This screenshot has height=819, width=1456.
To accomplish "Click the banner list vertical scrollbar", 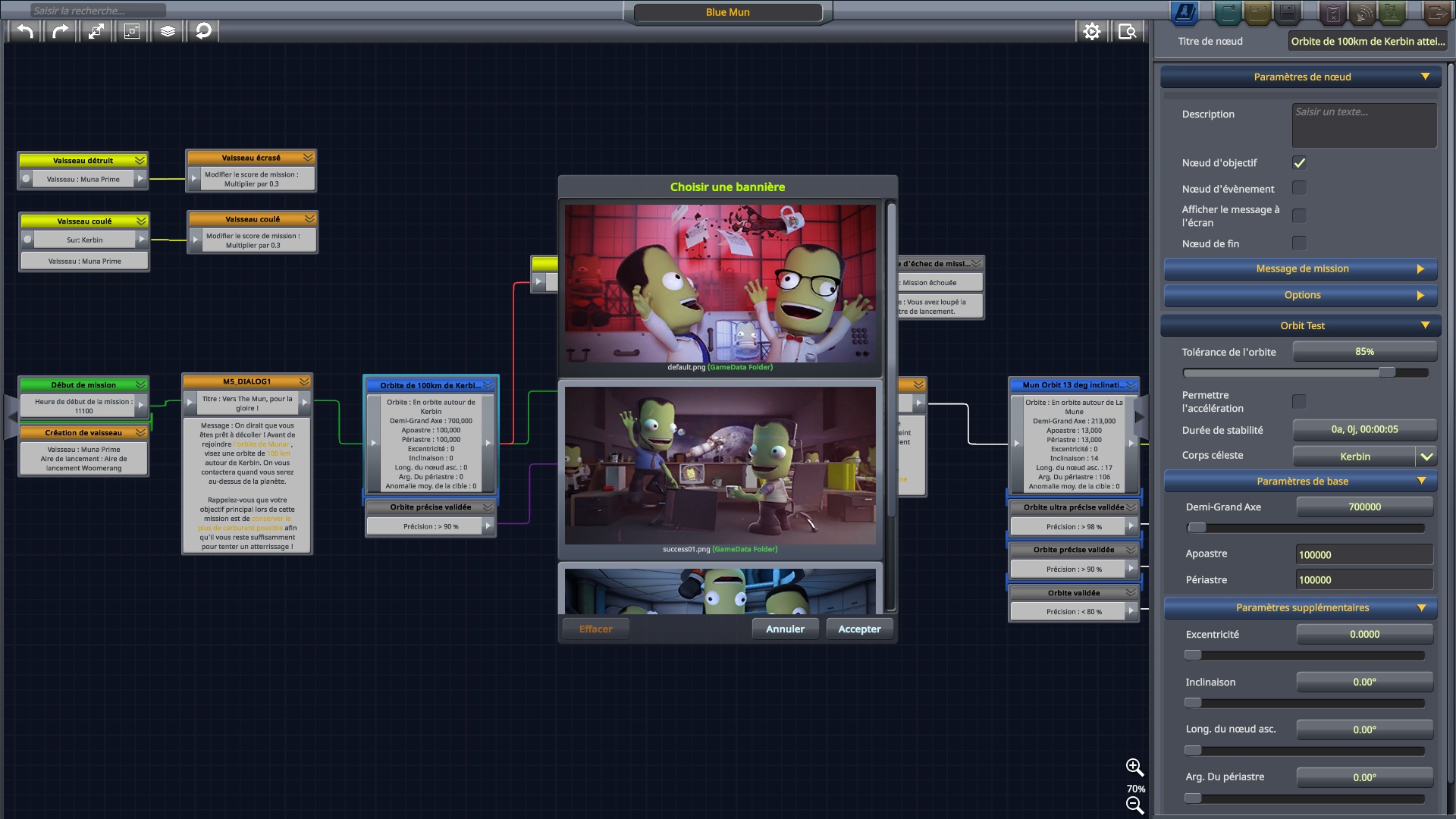I will point(891,361).
